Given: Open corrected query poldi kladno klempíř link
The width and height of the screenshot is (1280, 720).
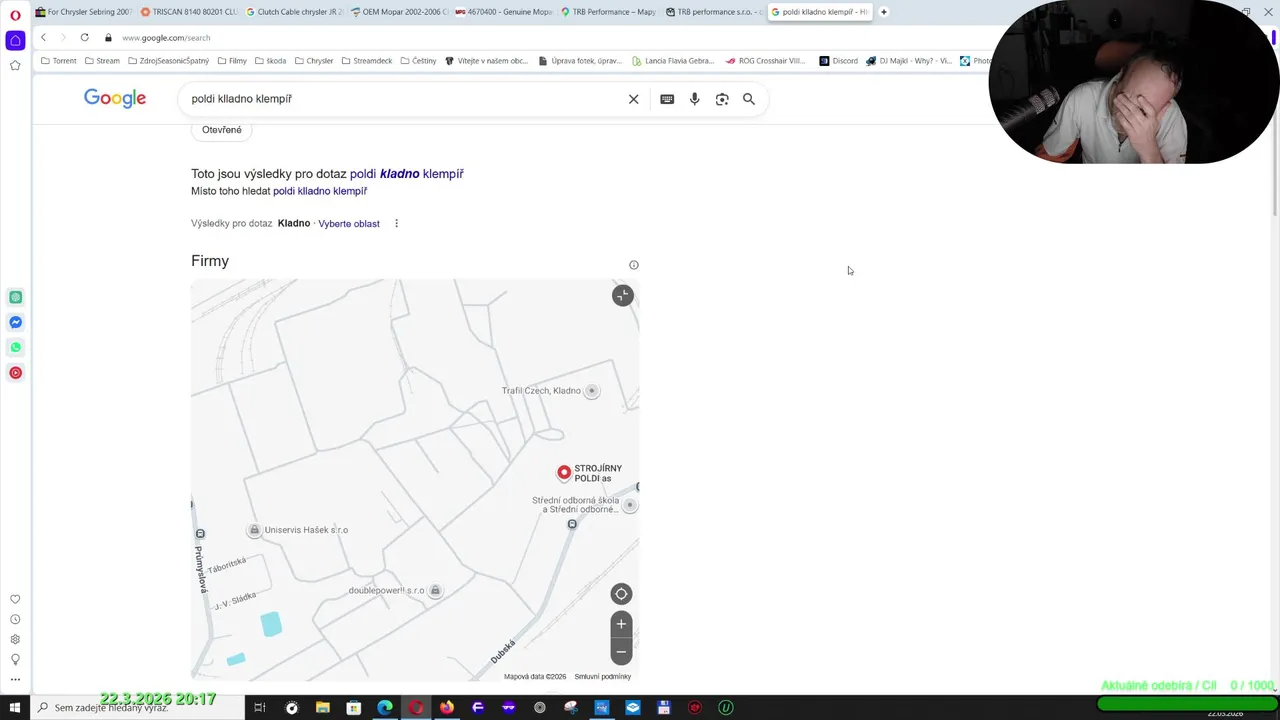Looking at the screenshot, I should coord(407,174).
